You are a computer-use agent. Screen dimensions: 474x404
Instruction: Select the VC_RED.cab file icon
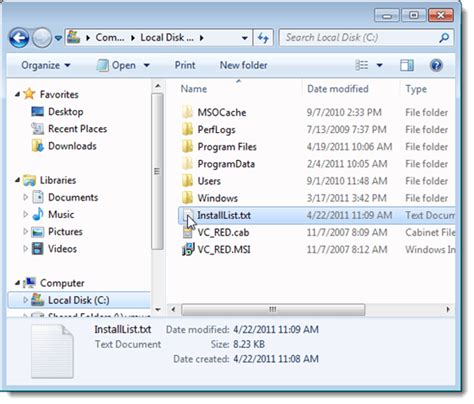click(x=188, y=232)
